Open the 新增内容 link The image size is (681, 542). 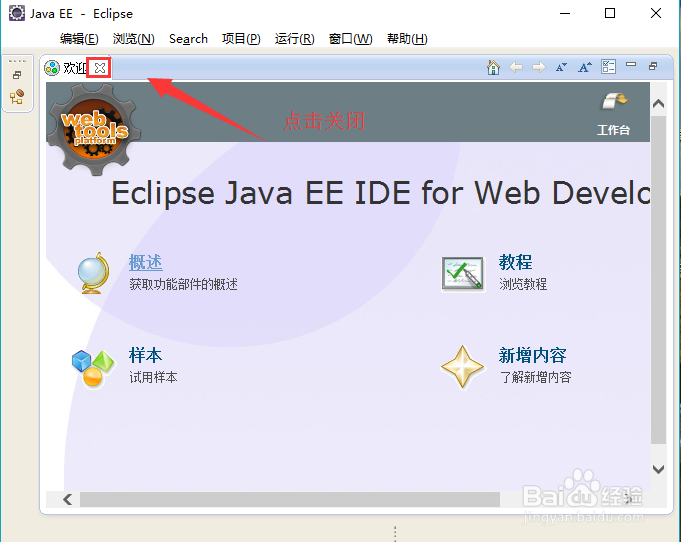pos(532,355)
